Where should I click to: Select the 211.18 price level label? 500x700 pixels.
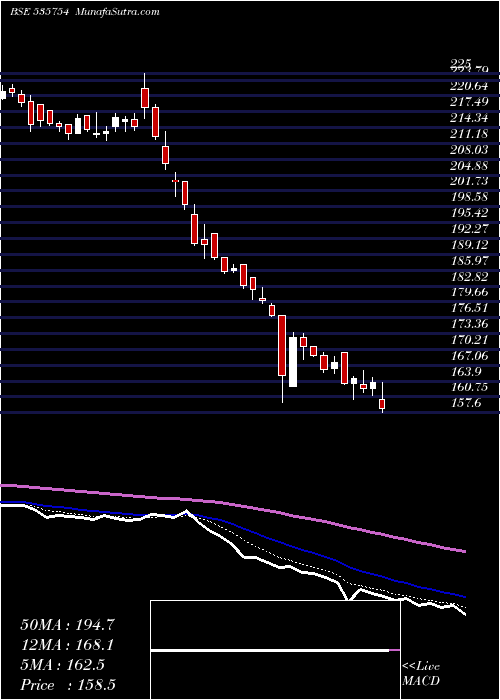pos(469,134)
